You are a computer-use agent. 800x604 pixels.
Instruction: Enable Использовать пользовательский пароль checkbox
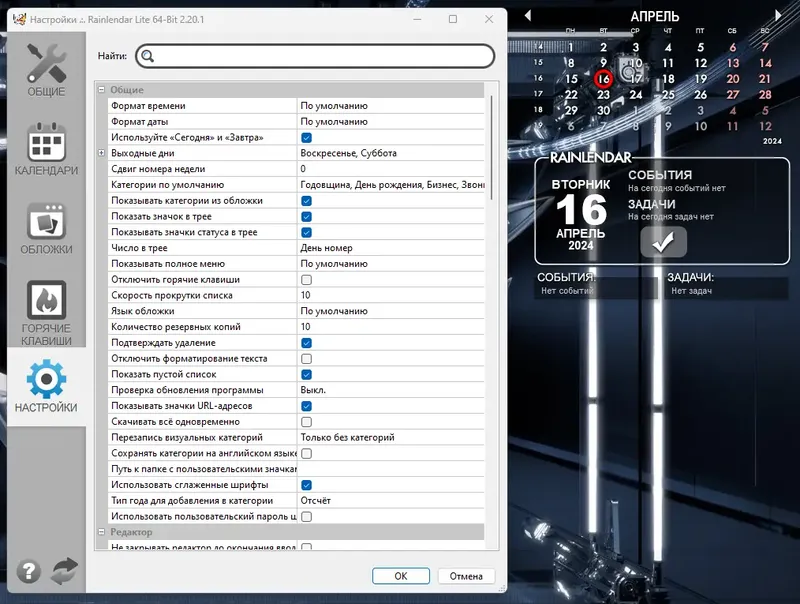click(307, 517)
